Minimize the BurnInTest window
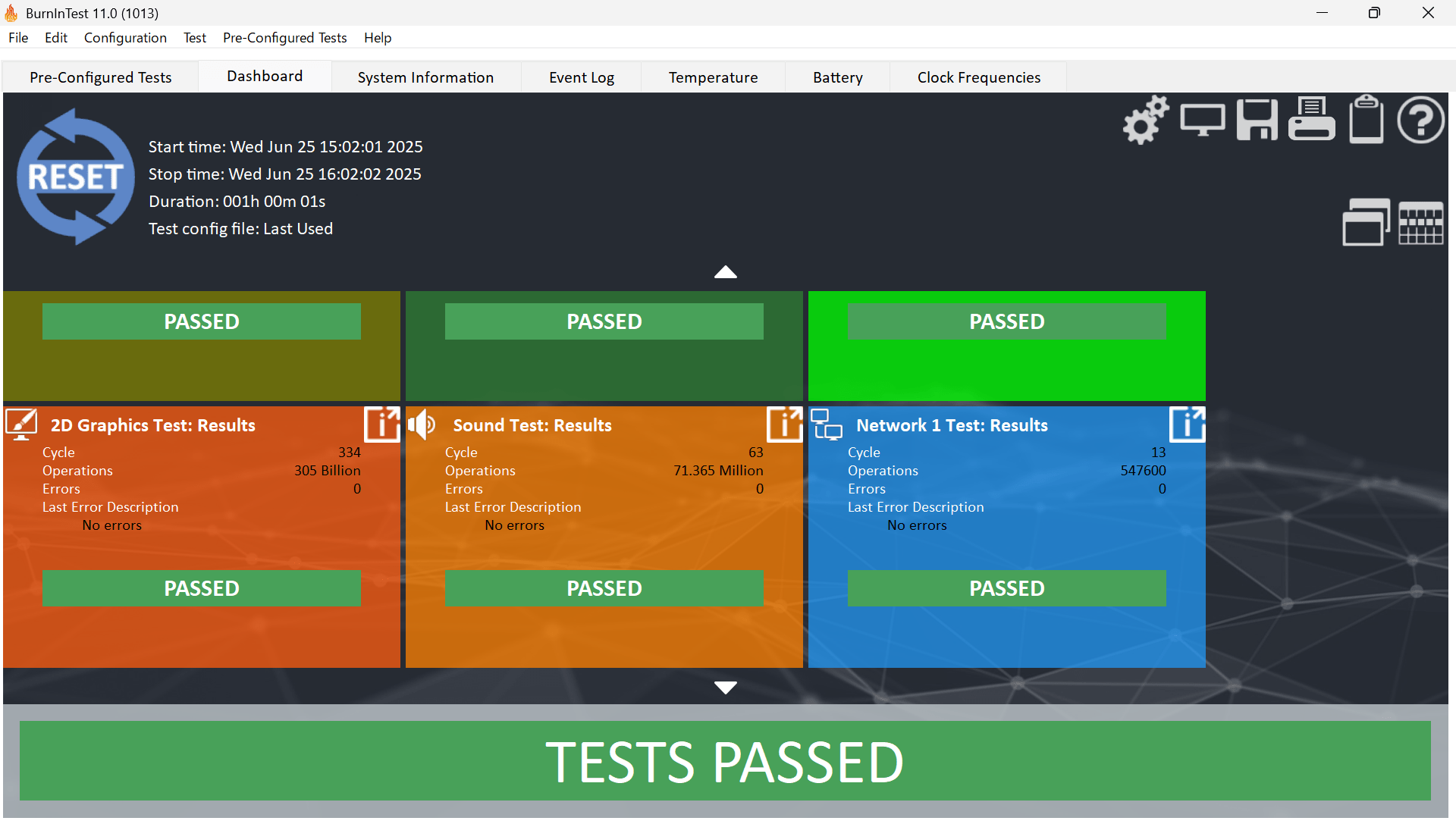The width and height of the screenshot is (1456, 824). [1322, 13]
